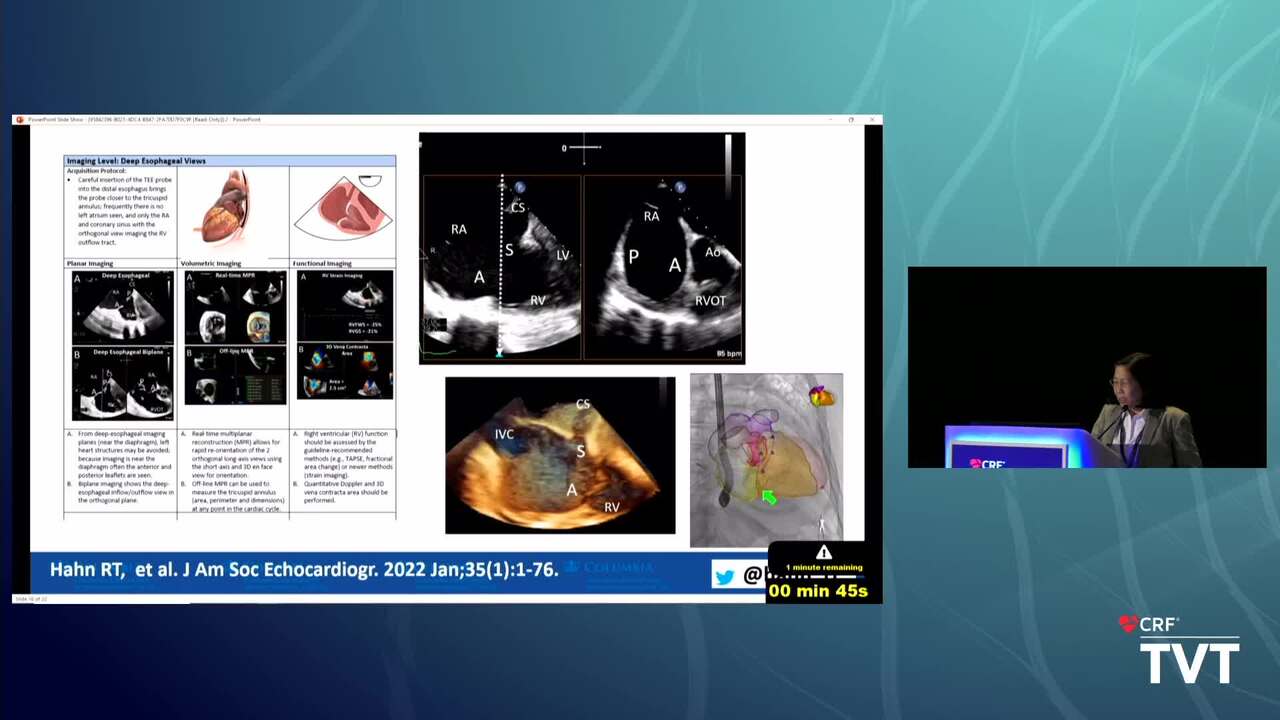This screenshot has height=720, width=1280.
Task: Click the 'RVOT' label on right echo
Action: [711, 301]
